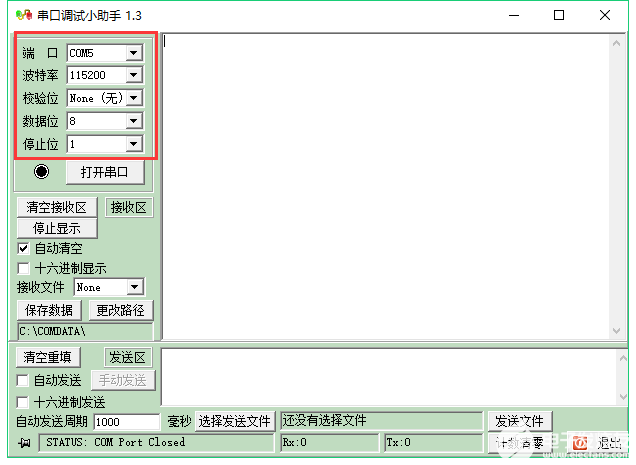Image resolution: width=636 pixels, height=465 pixels.
Task: Minimize the 串口调试小助手 window
Action: coord(514,15)
